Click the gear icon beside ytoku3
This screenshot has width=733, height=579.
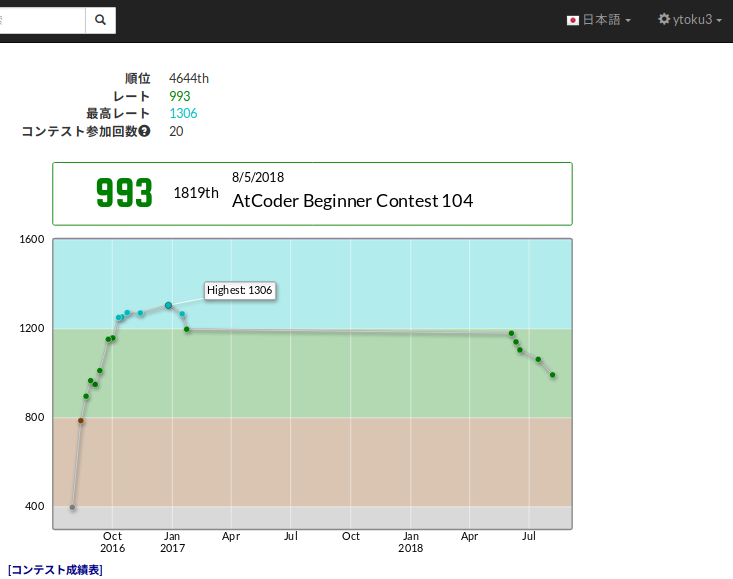pyautogui.click(x=664, y=19)
